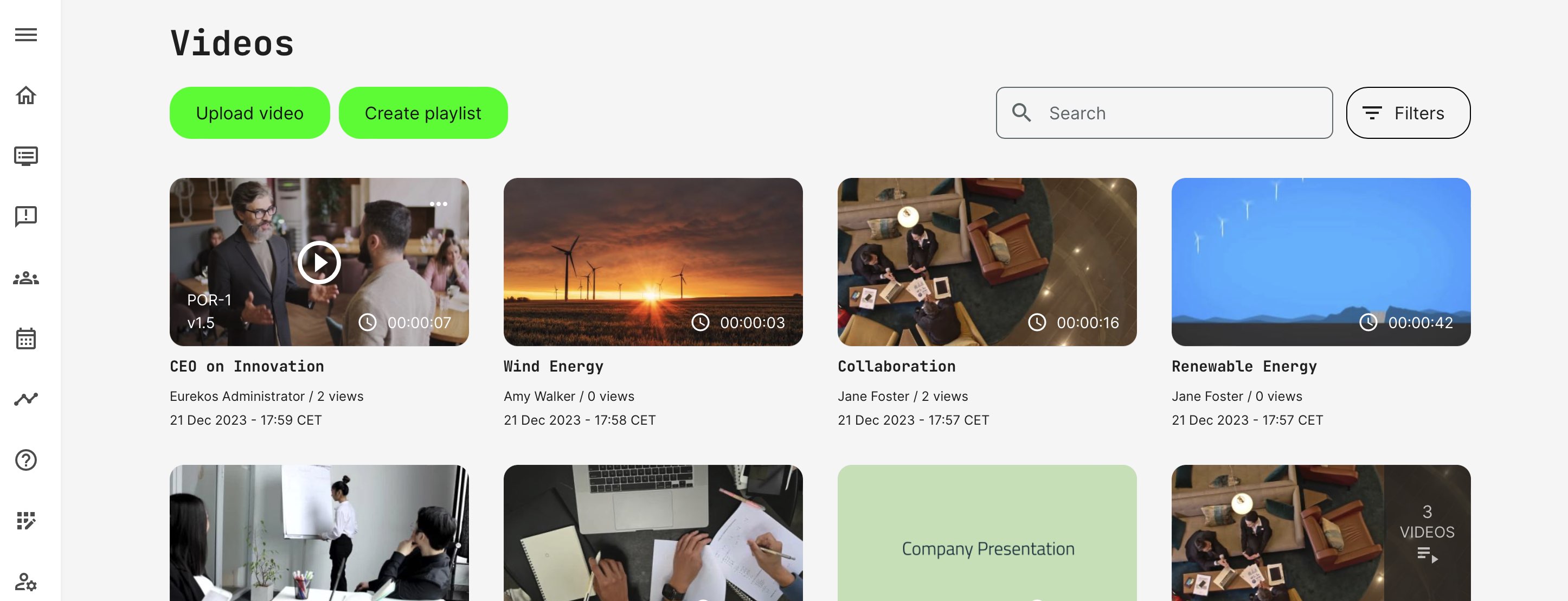
Task: Open the feedback speech bubble icon
Action: 26,216
